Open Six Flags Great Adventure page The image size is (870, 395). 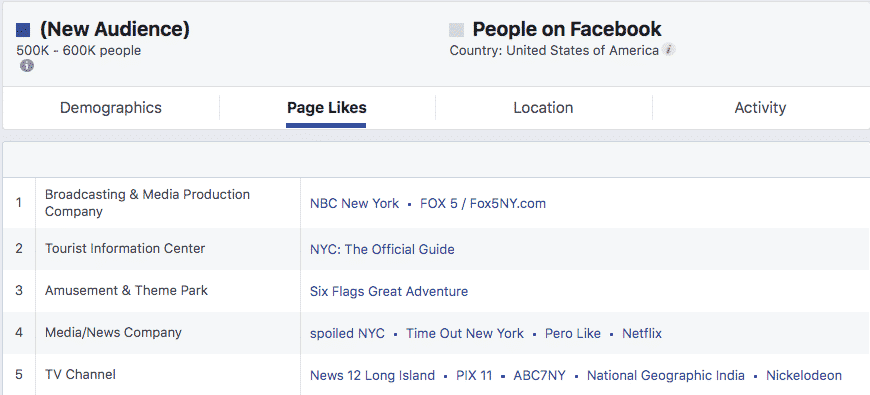point(388,291)
